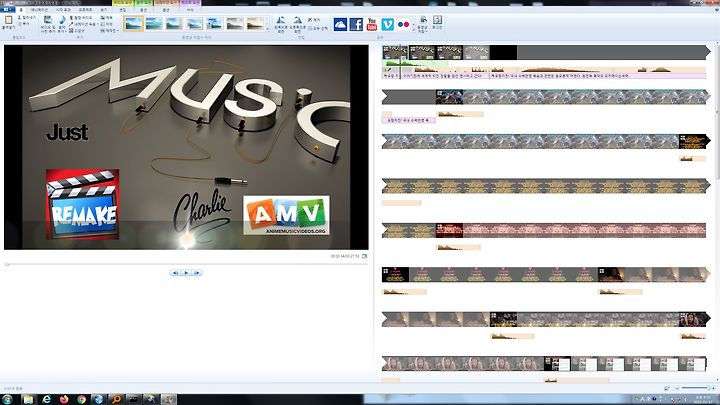Image resolution: width=720 pixels, height=405 pixels.
Task: Click the Rotate left icon
Action: (281, 20)
